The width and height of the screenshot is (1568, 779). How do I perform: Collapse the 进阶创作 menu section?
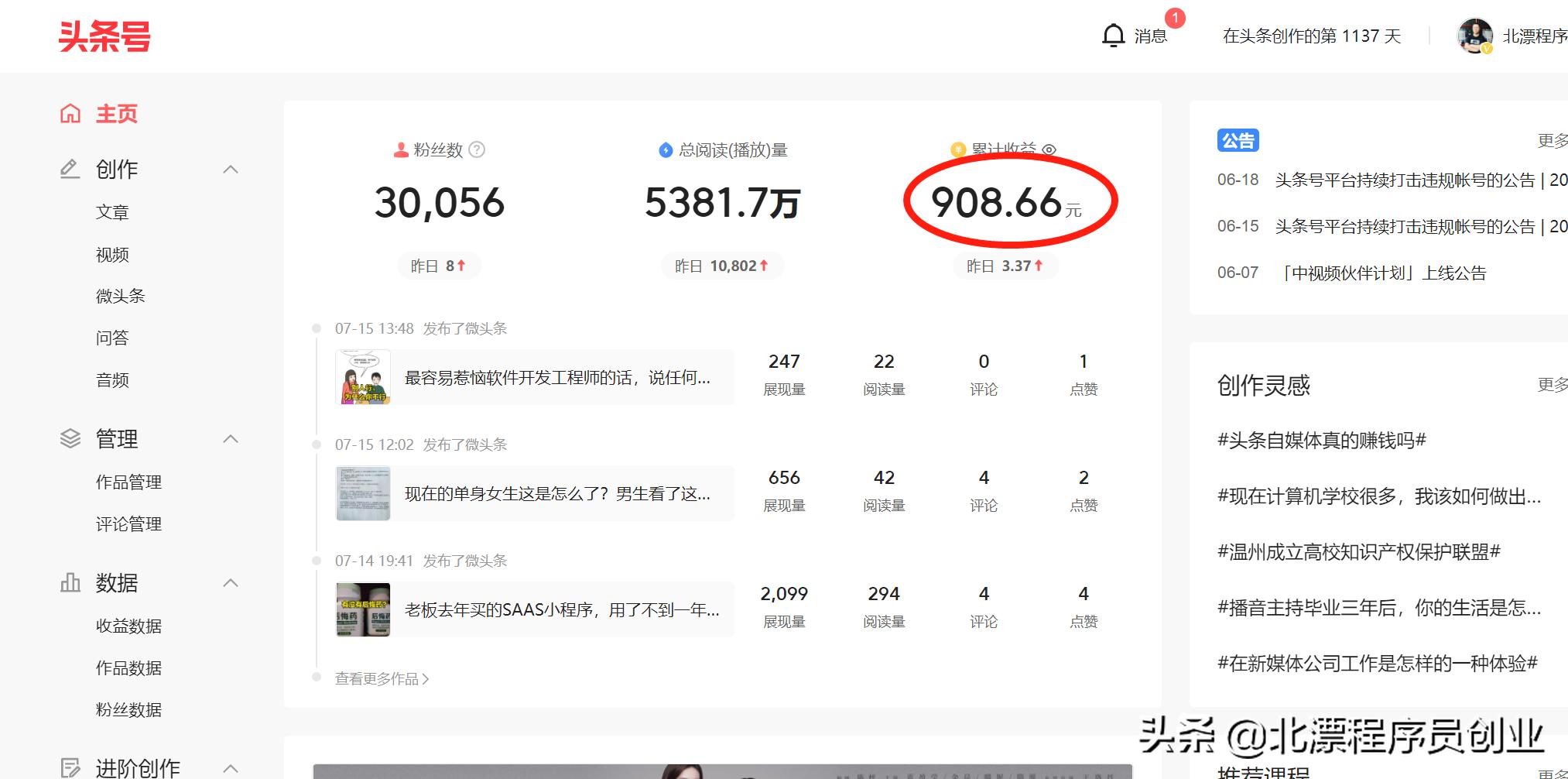coord(231,768)
